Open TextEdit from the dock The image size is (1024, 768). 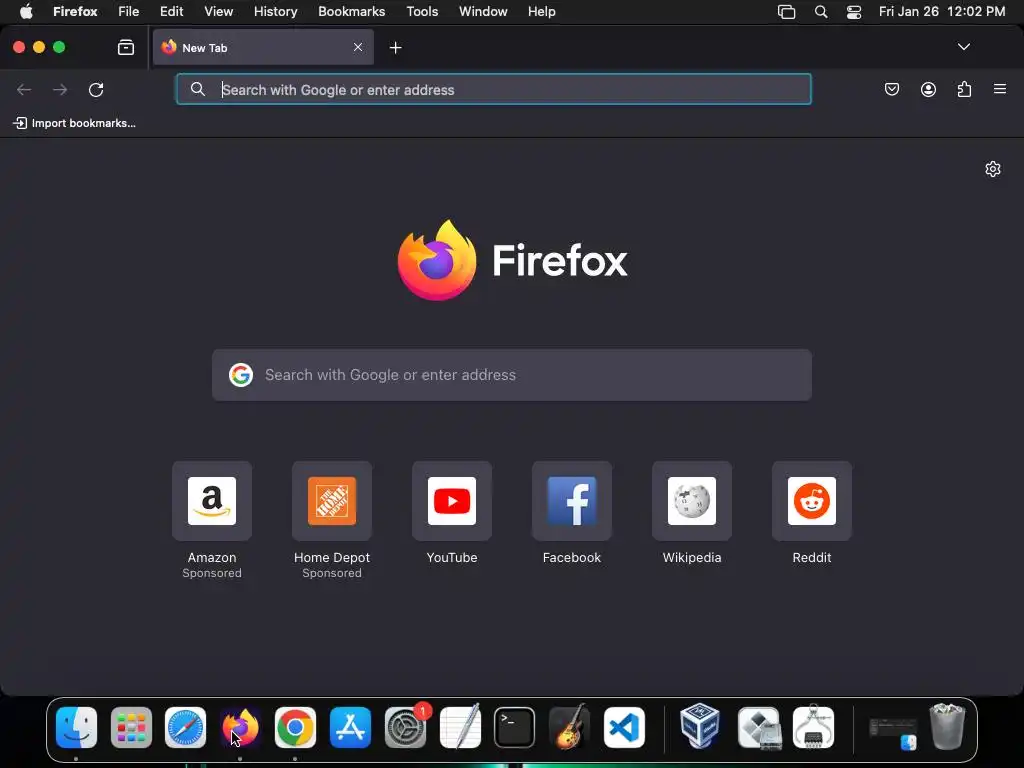pyautogui.click(x=460, y=726)
